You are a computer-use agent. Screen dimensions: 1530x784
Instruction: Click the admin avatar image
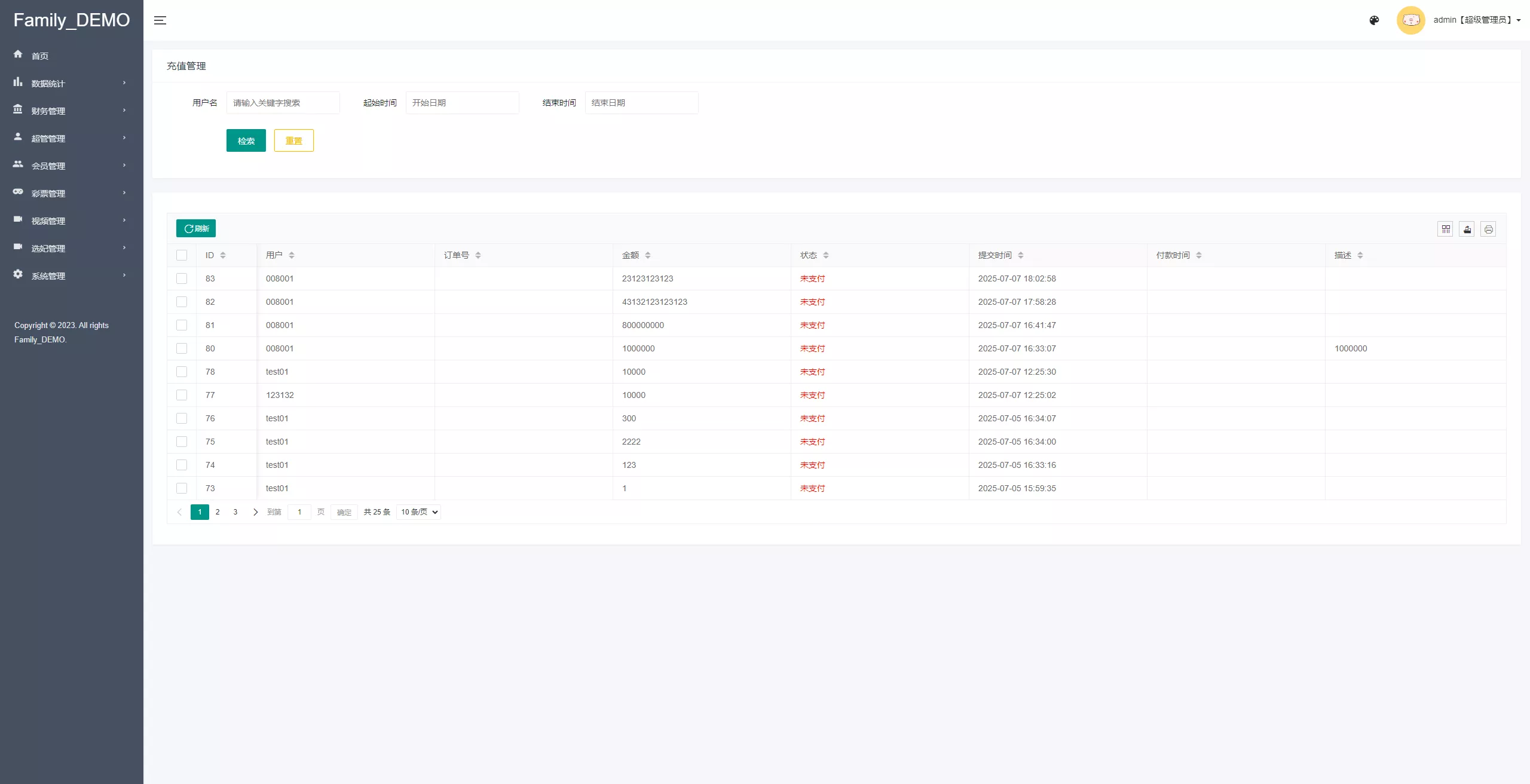[1410, 20]
